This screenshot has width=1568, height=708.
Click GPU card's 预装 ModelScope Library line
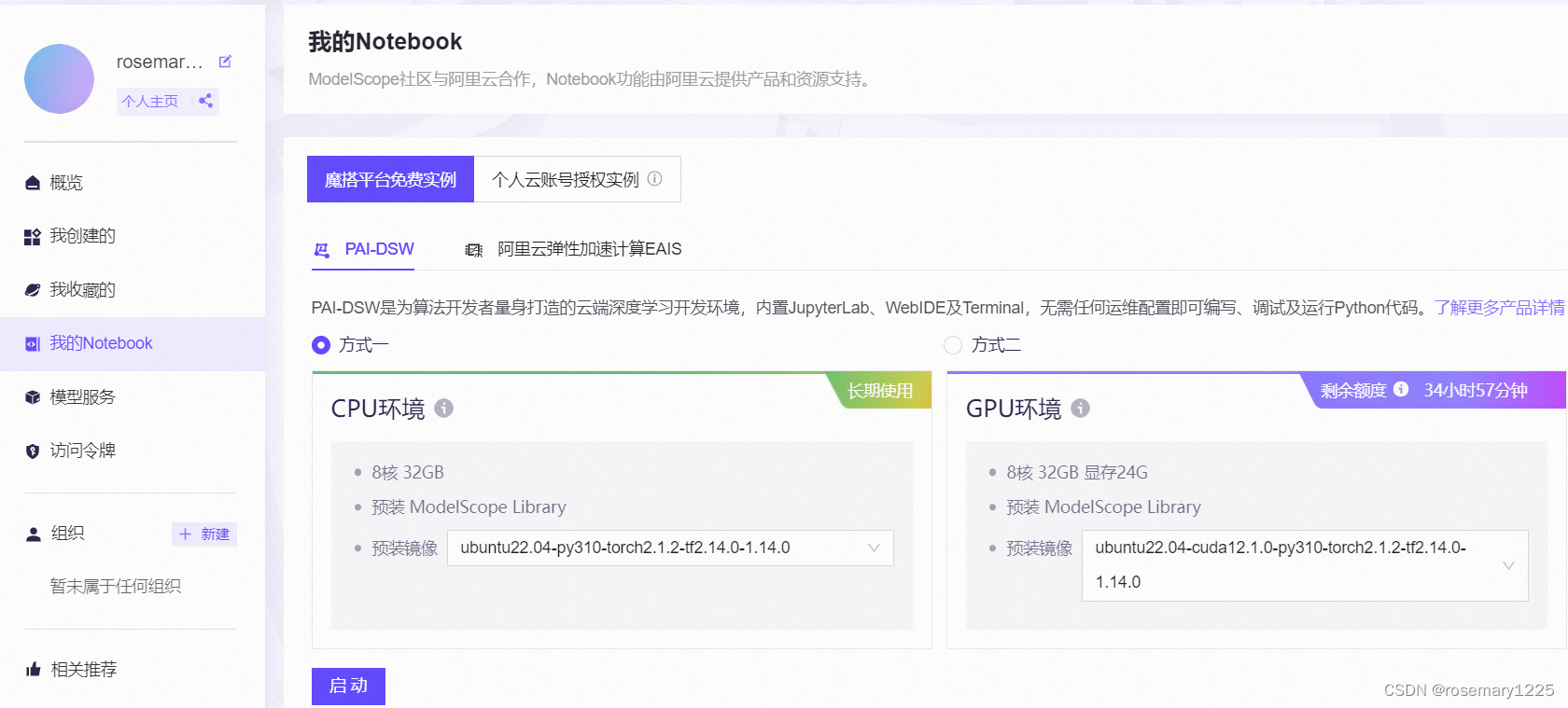[1104, 507]
